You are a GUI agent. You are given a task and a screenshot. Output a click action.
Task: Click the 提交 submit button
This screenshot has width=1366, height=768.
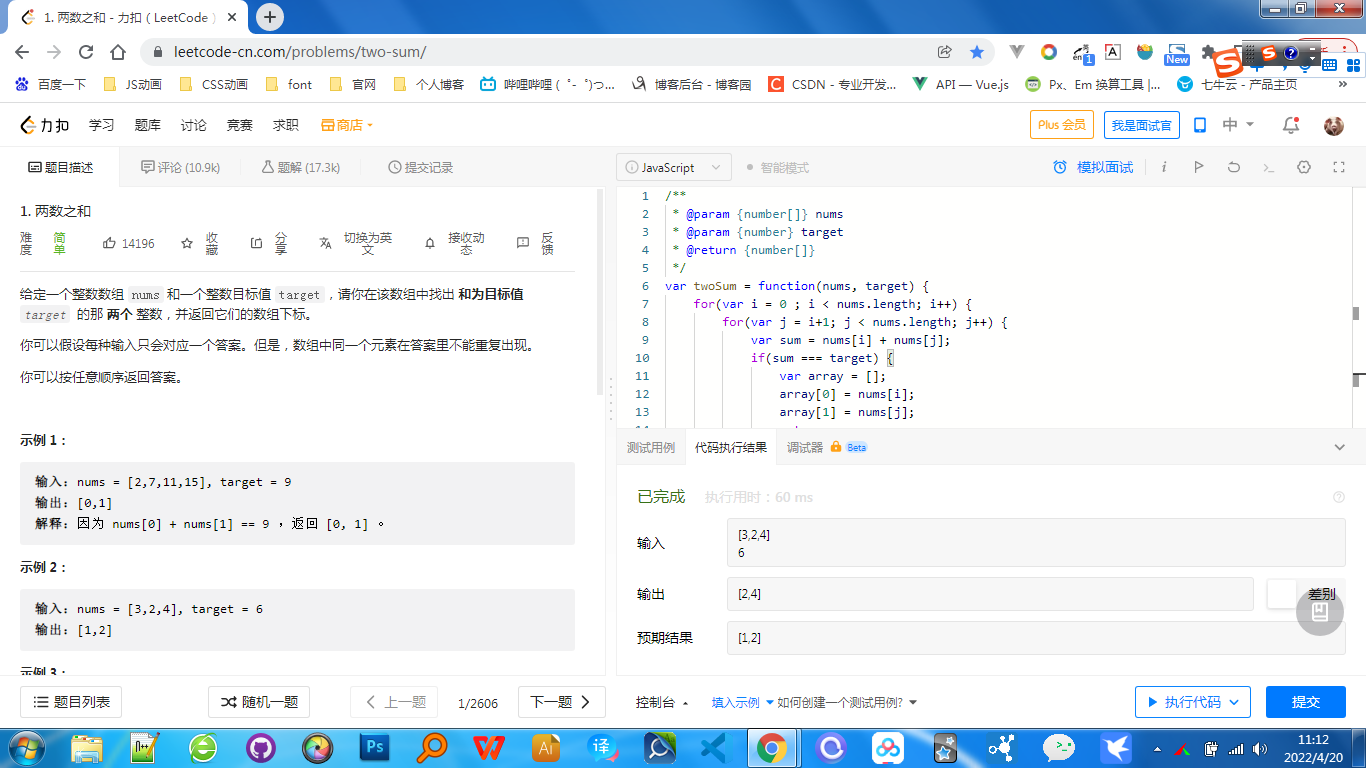click(x=1306, y=702)
